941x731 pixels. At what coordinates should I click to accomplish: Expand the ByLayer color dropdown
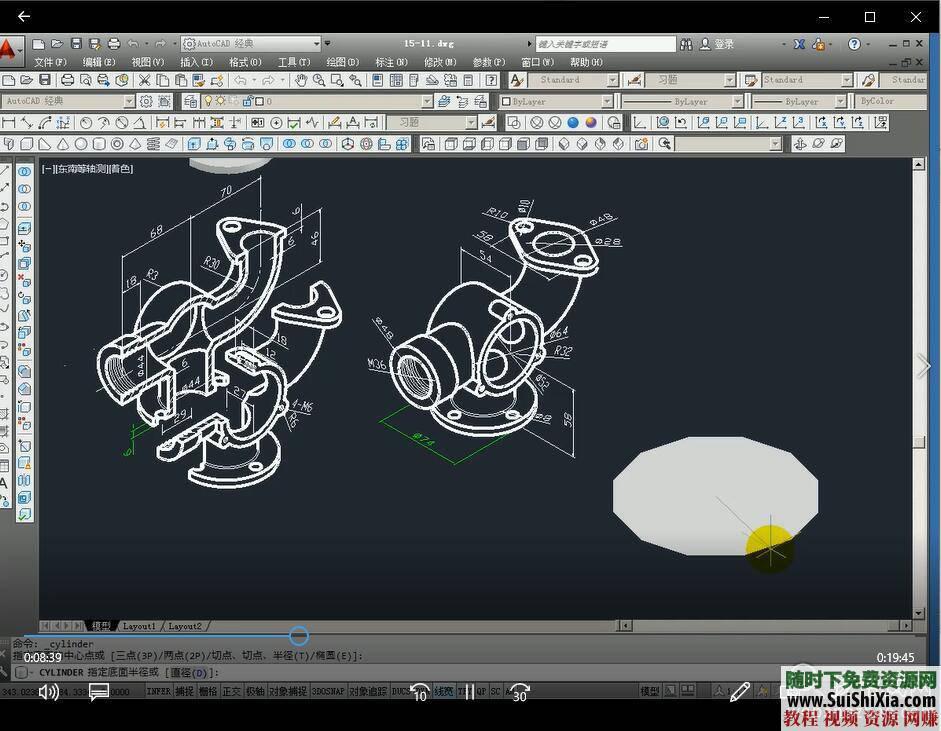610,101
